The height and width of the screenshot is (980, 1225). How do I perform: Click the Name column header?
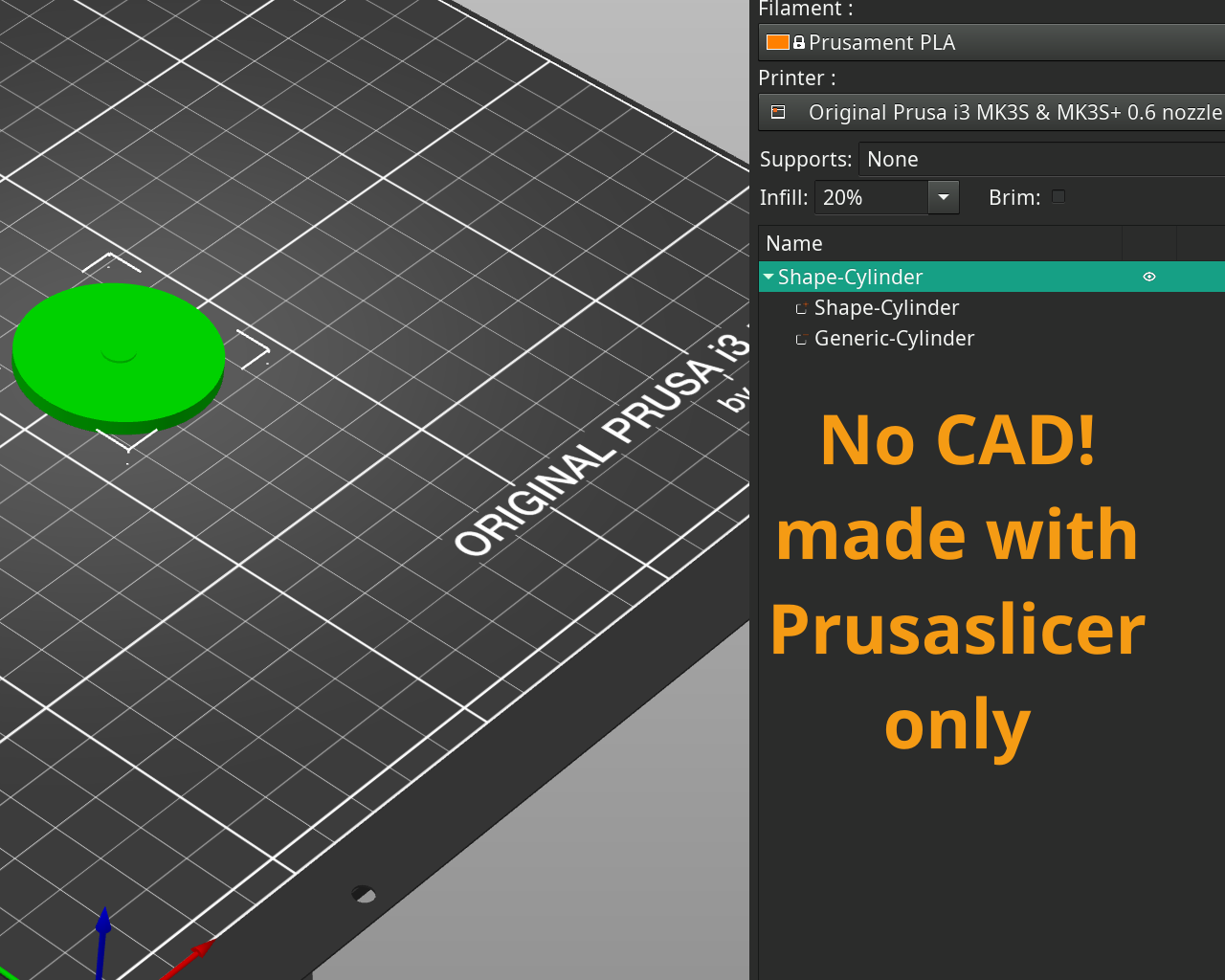pyautogui.click(x=940, y=243)
